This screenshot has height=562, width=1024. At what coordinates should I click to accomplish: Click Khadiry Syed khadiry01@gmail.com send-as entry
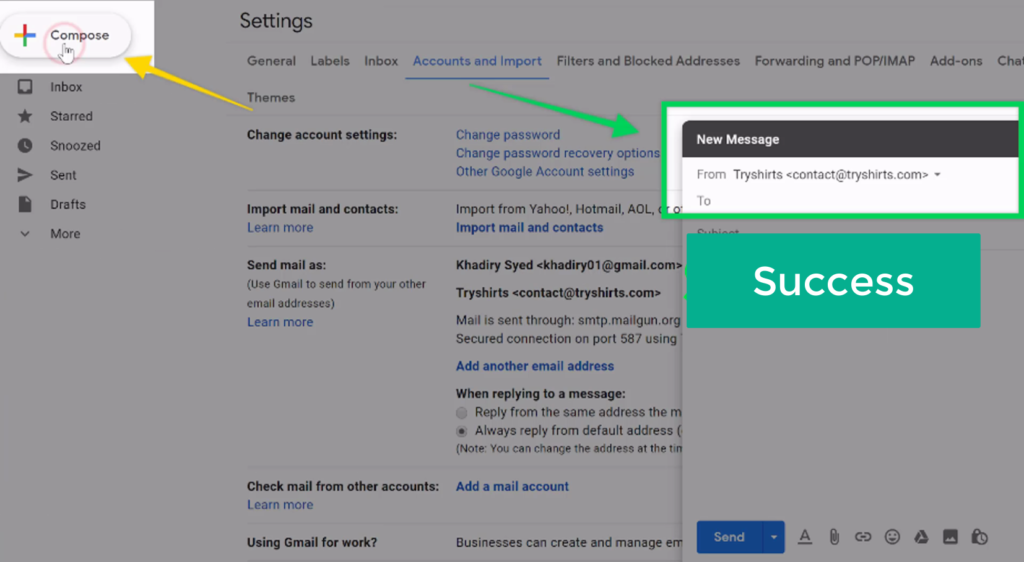568,265
